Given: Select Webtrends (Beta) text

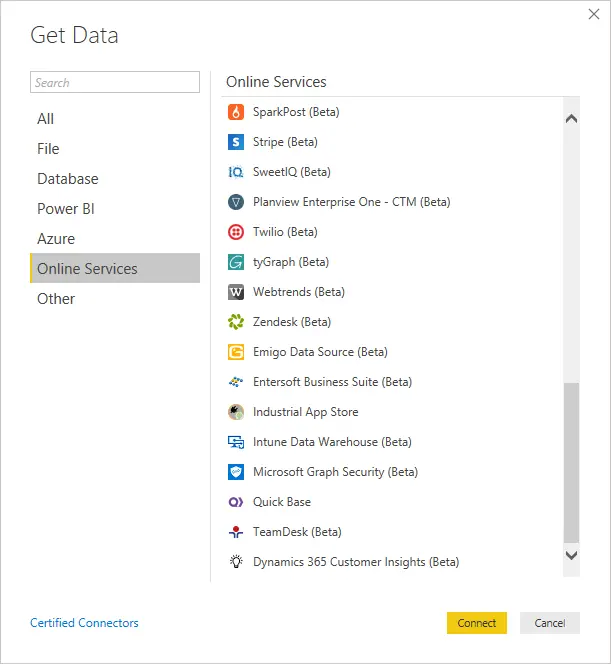Looking at the screenshot, I should [299, 292].
